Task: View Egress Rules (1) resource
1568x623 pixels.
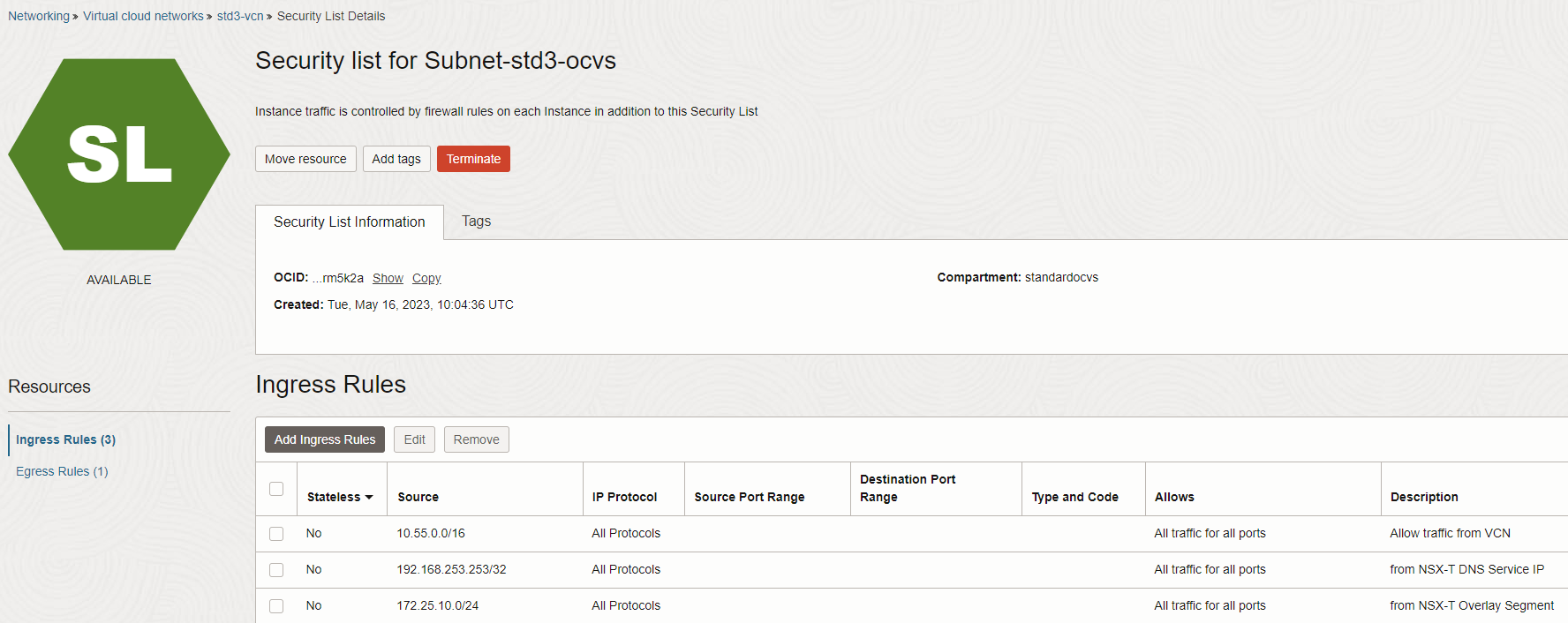Action: click(62, 471)
